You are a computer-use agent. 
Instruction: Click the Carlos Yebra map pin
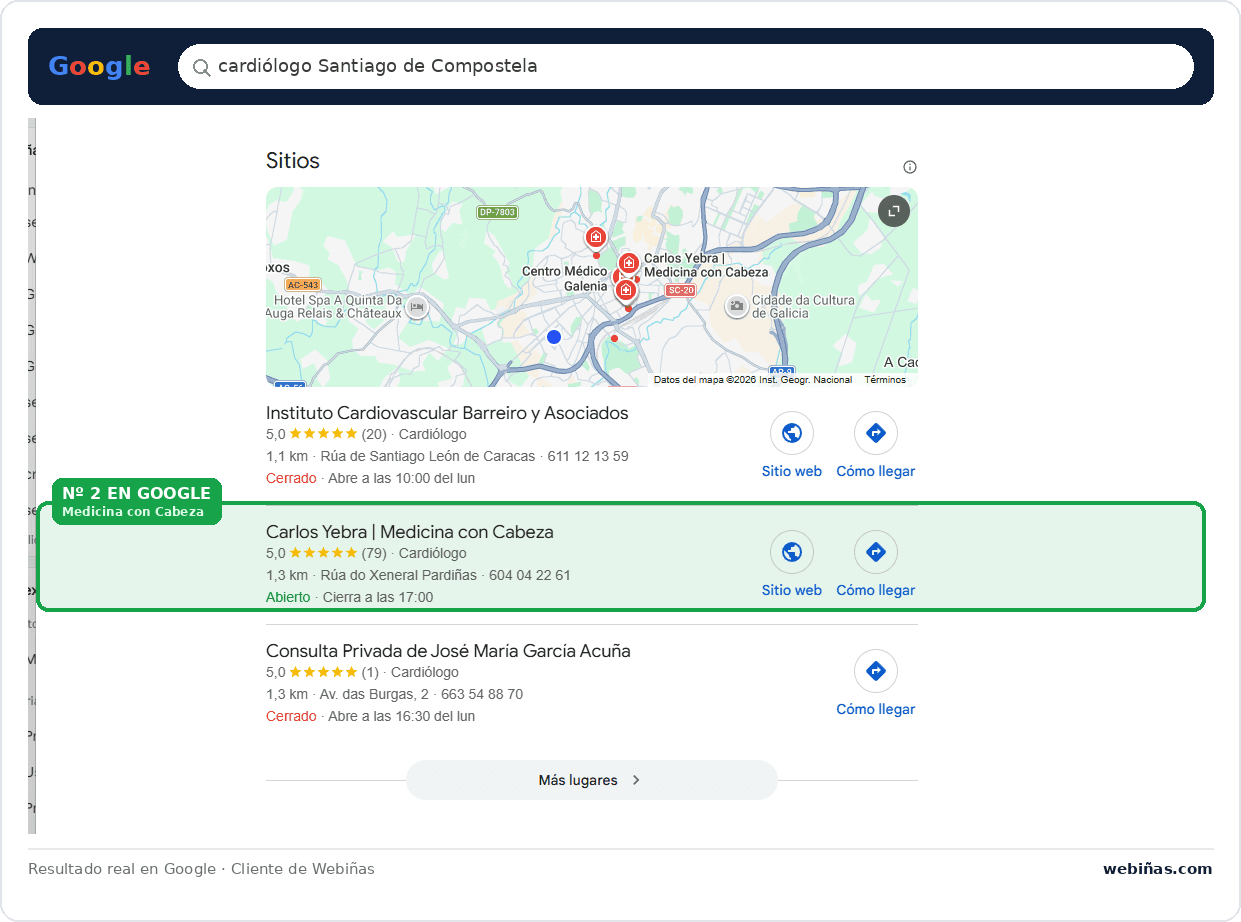click(x=628, y=263)
